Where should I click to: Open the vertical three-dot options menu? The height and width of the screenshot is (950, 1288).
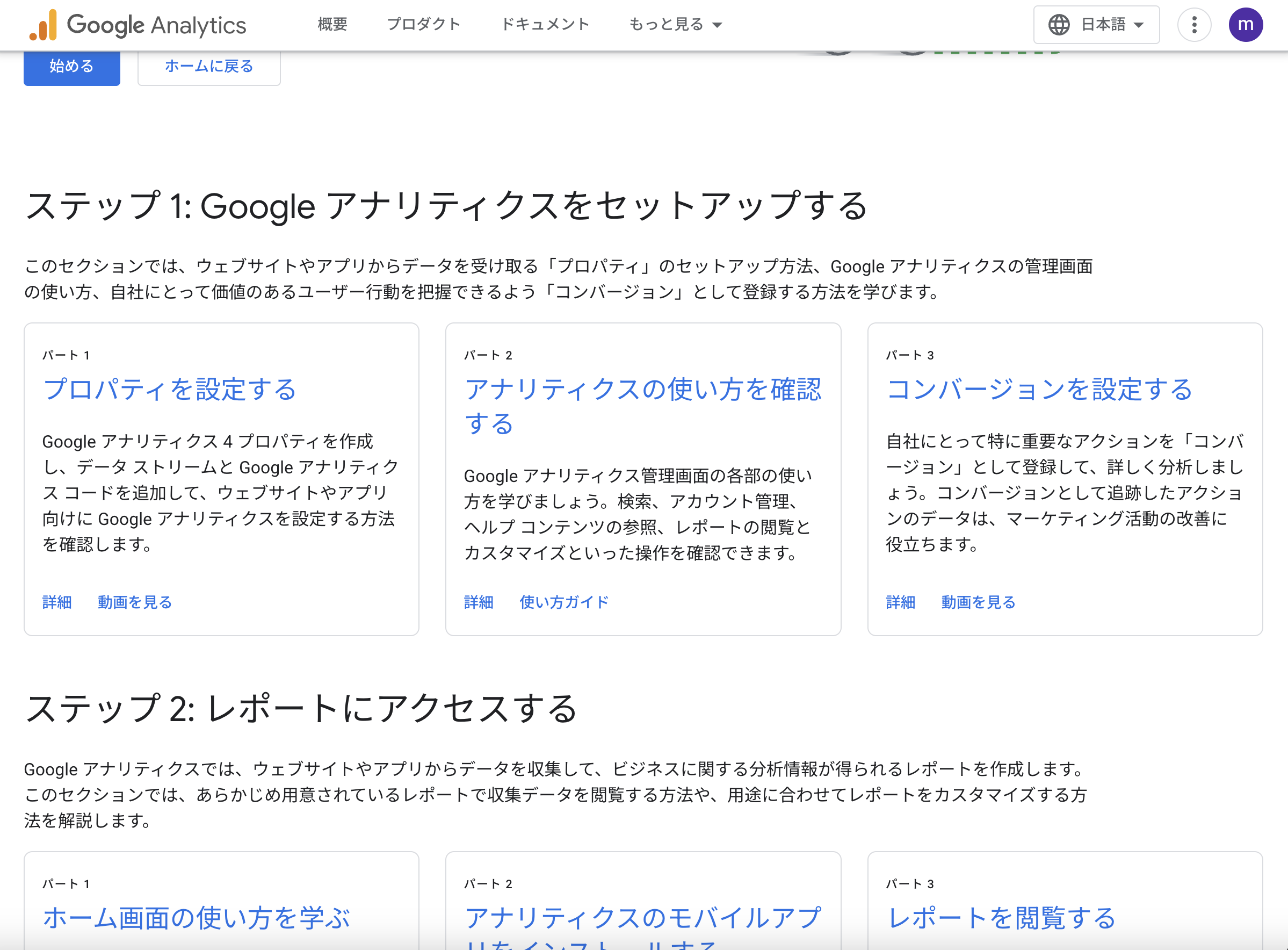(x=1195, y=25)
